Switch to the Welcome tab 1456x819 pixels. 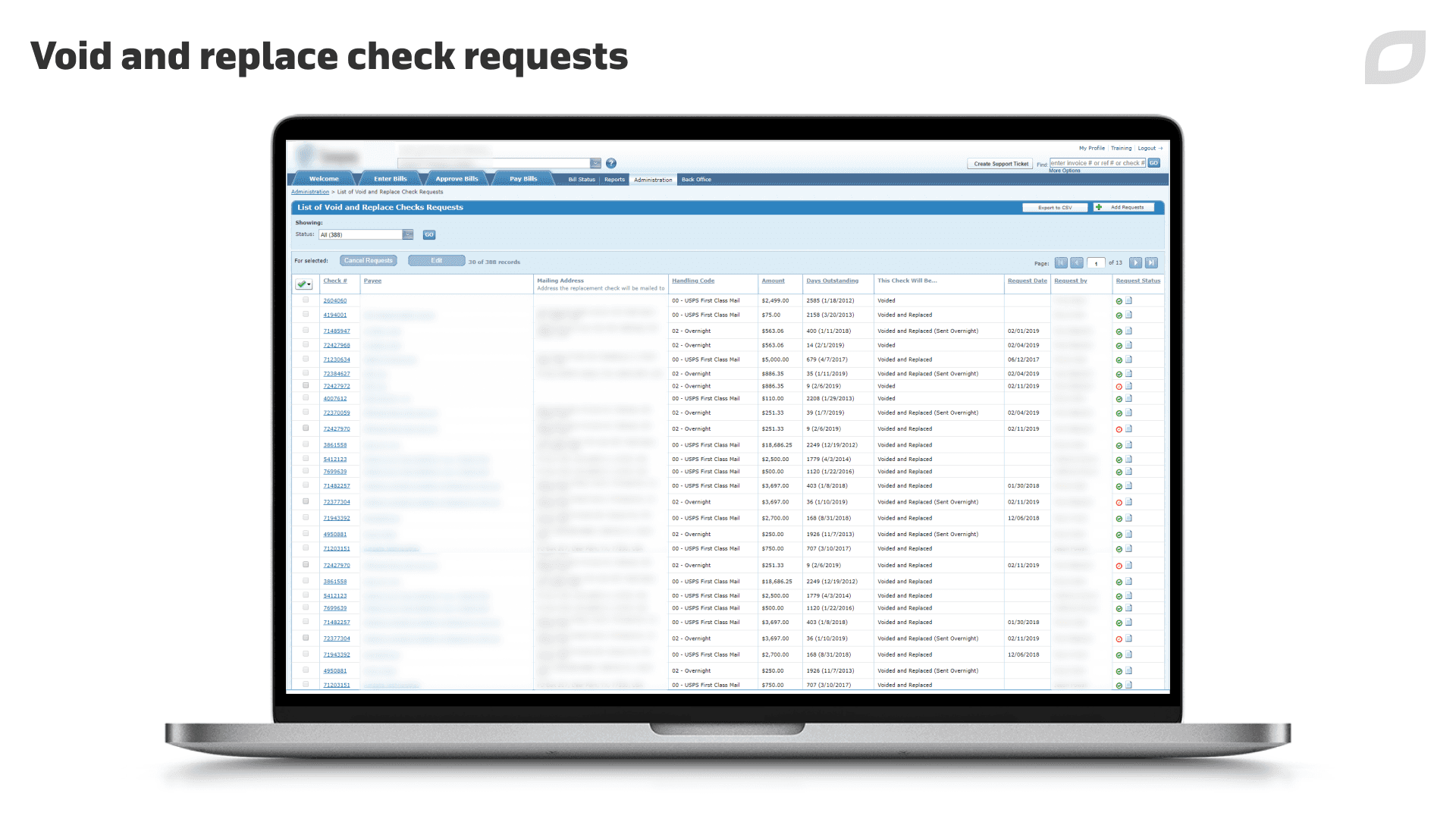tap(324, 179)
